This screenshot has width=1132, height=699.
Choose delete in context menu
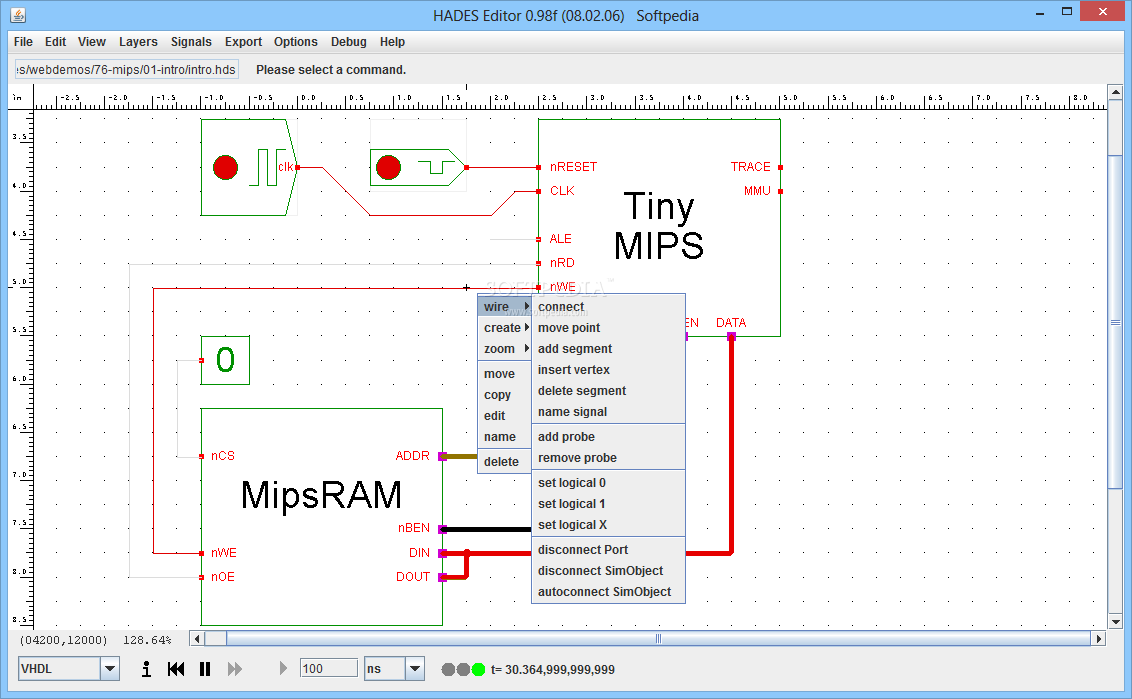coord(505,461)
